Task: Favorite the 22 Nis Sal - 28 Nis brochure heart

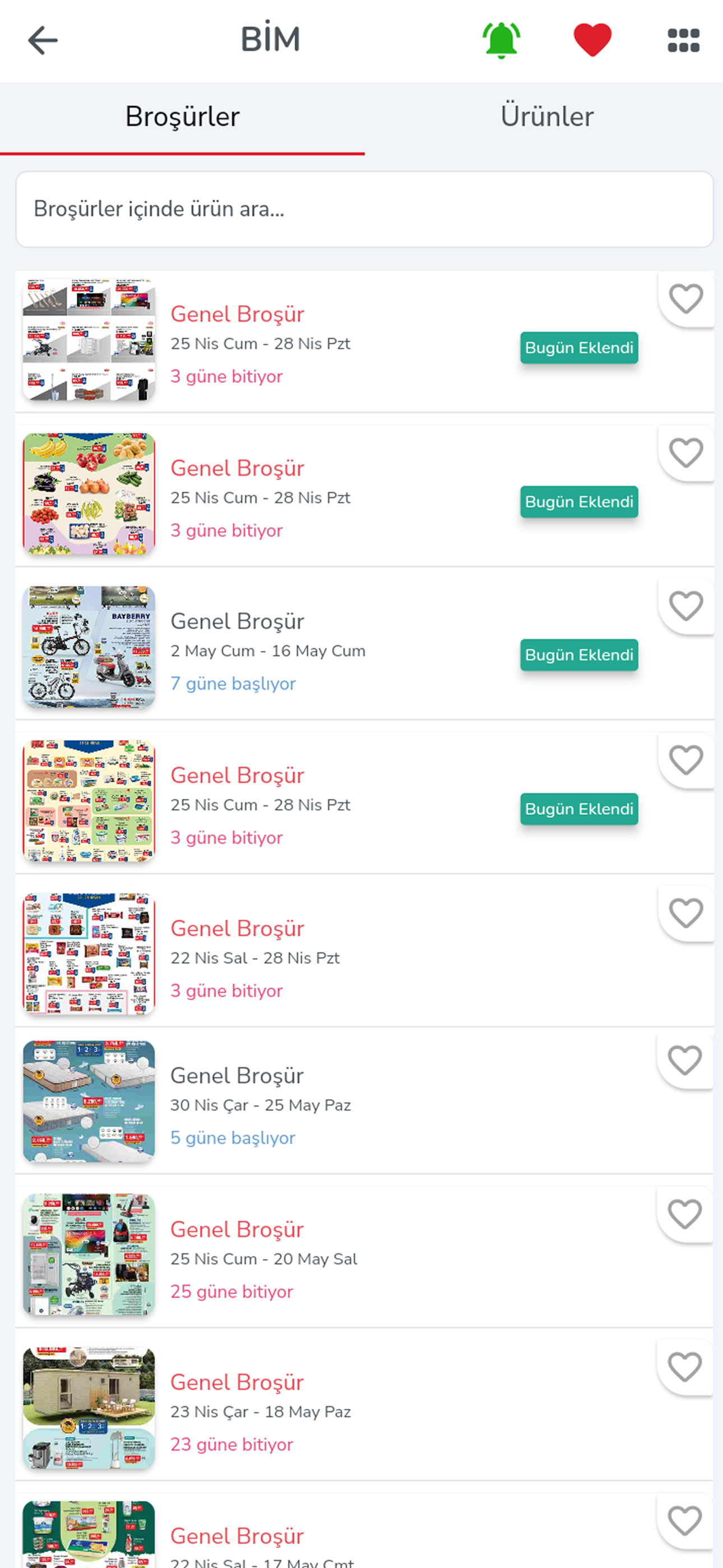Action: pos(686,913)
